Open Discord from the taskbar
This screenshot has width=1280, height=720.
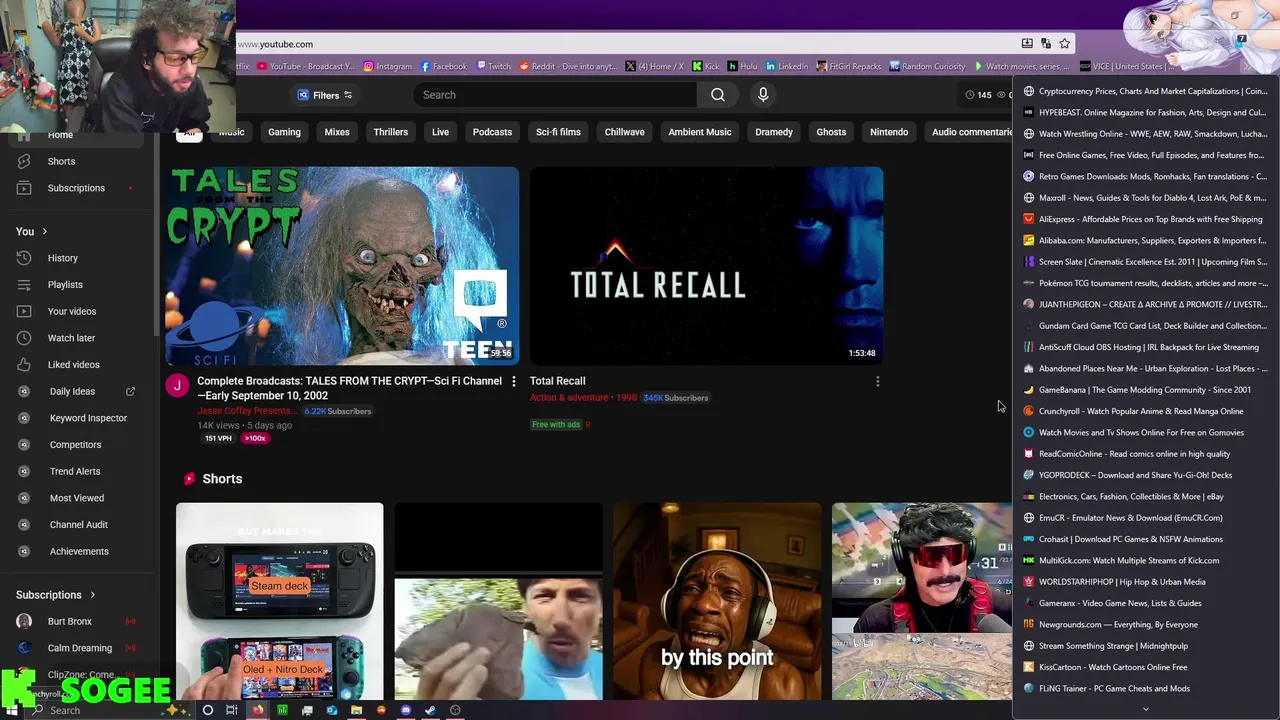tap(406, 710)
